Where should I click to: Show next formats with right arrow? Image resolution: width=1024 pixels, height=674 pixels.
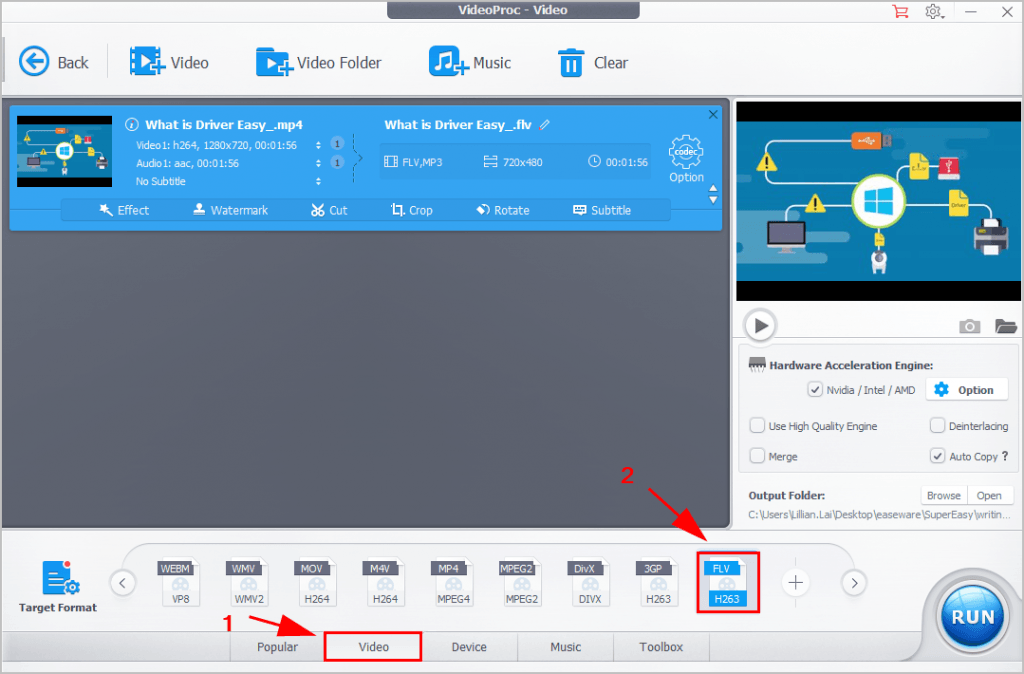tap(854, 582)
